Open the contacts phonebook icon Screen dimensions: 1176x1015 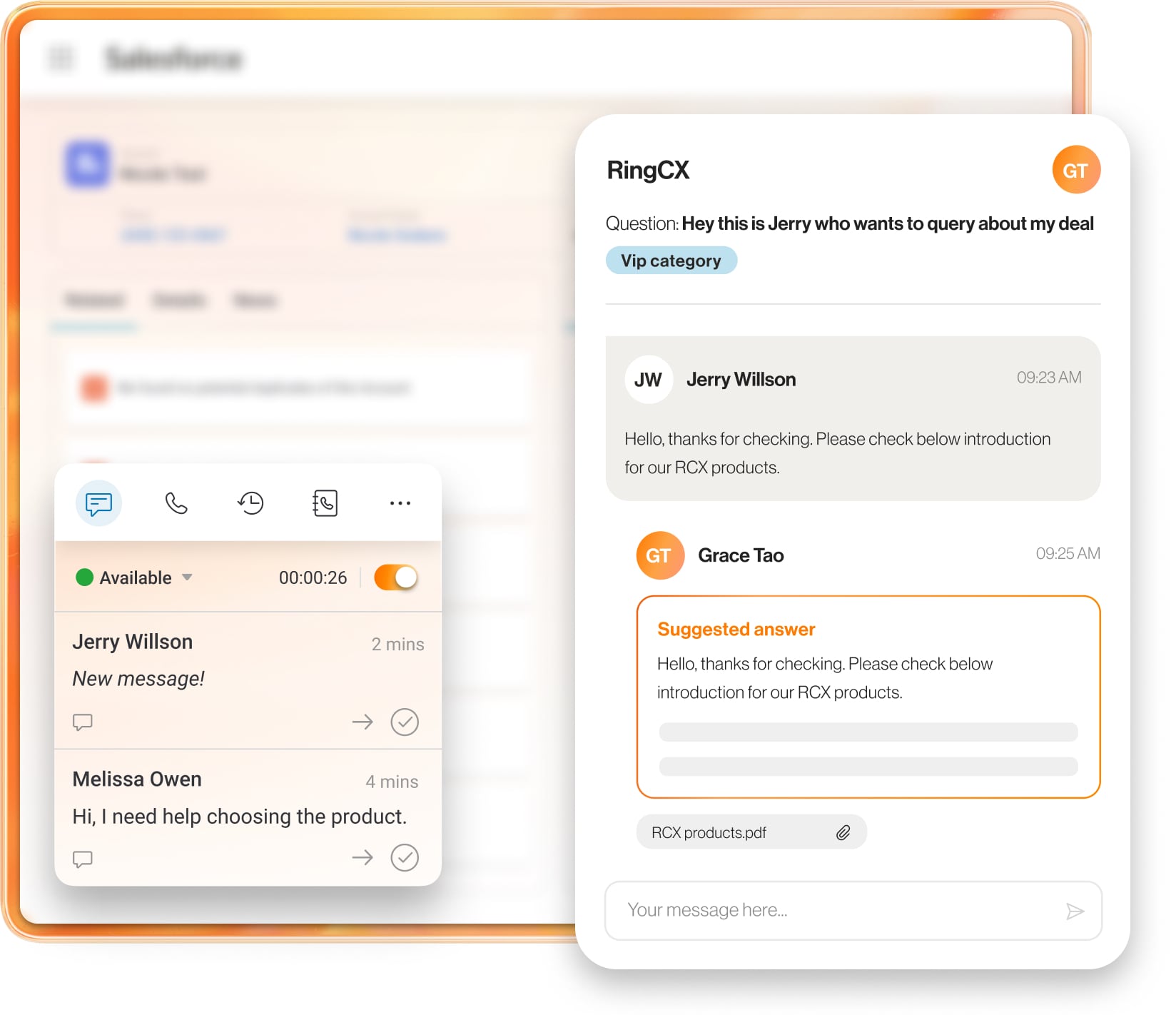tap(325, 503)
